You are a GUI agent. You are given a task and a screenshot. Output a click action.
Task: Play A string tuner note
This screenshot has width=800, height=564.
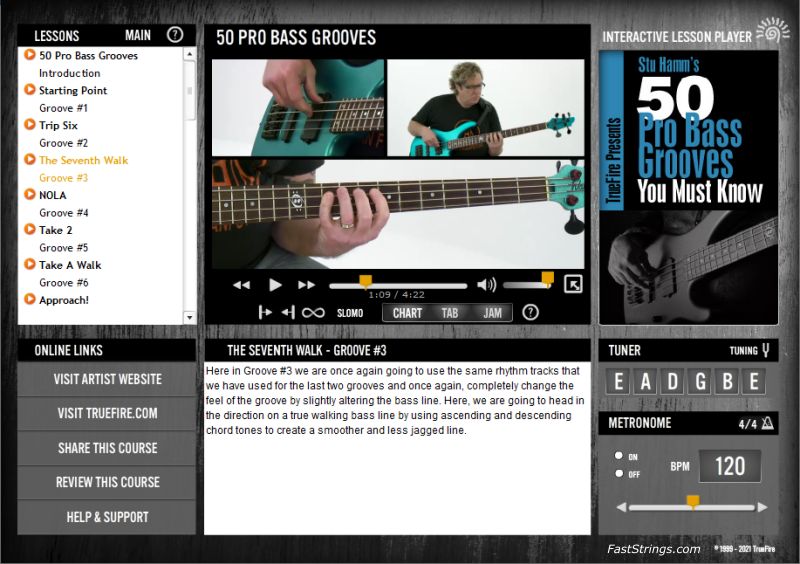tap(645, 381)
